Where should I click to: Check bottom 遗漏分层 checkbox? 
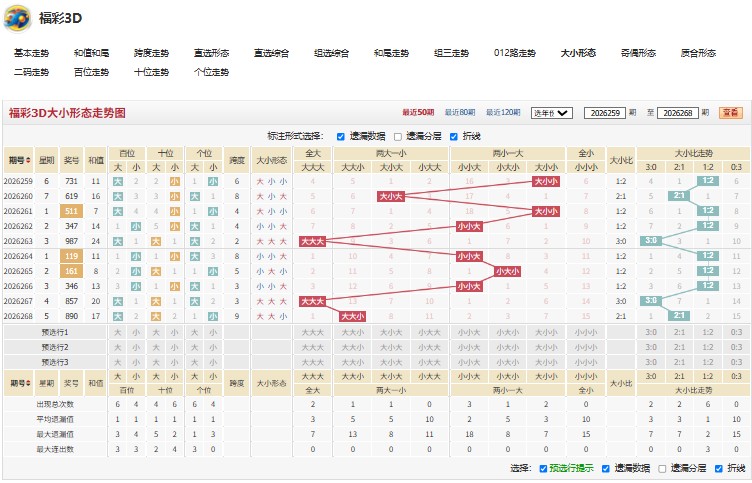[662, 469]
